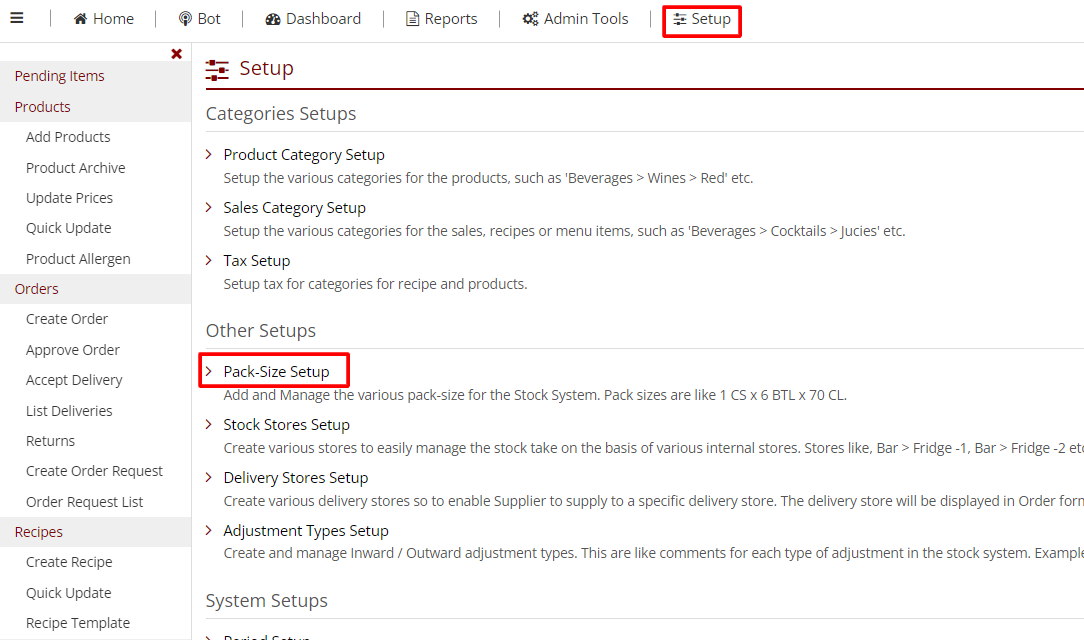This screenshot has width=1084, height=640.
Task: Open Sales Category Setup
Action: click(x=294, y=208)
